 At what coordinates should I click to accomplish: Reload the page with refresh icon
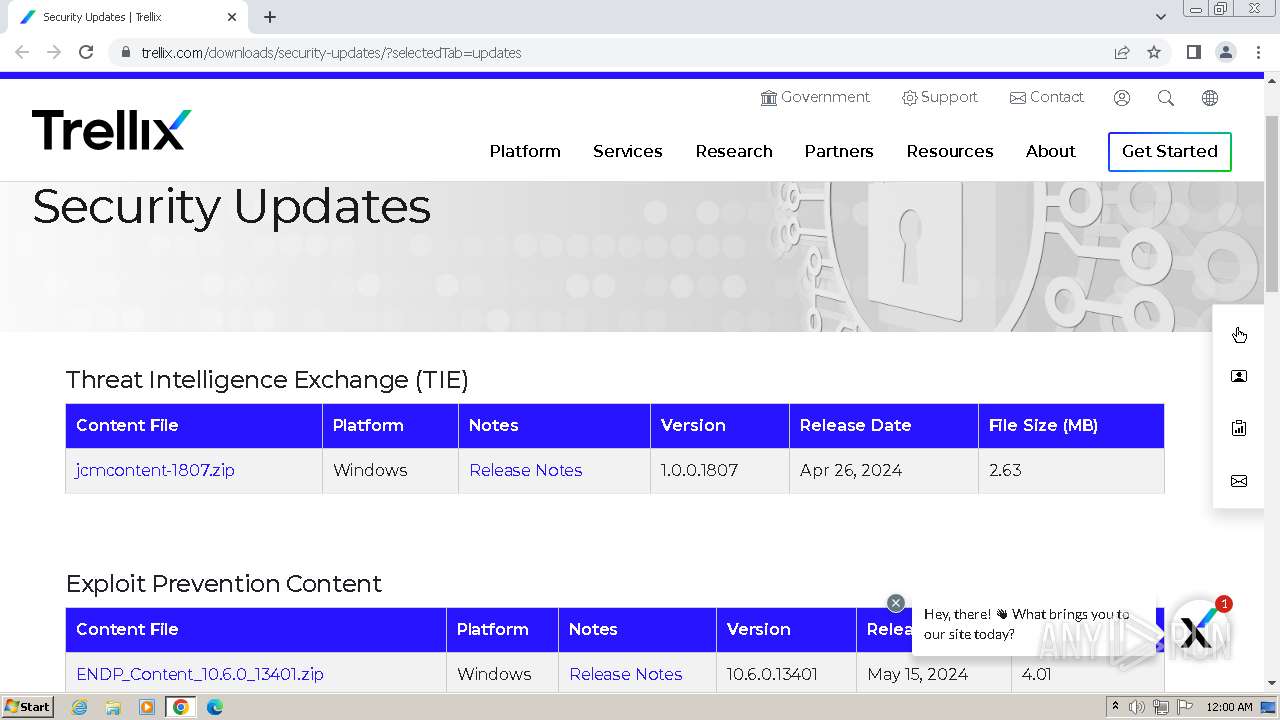point(86,52)
